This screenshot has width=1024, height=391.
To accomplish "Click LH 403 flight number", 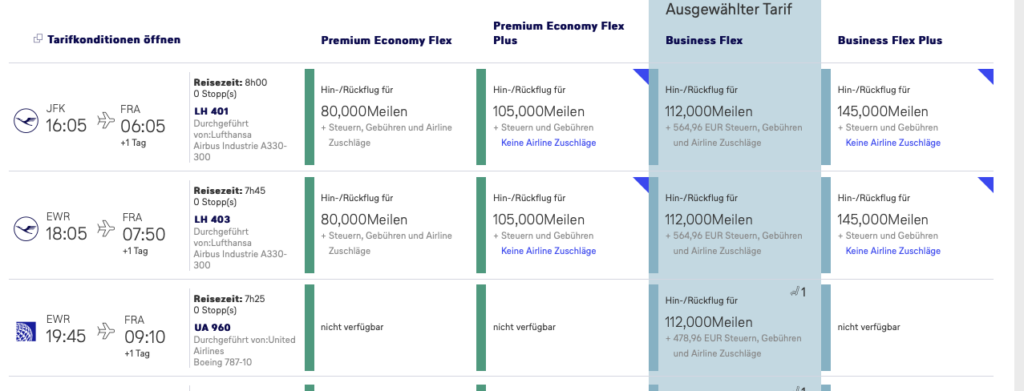I will [x=212, y=219].
